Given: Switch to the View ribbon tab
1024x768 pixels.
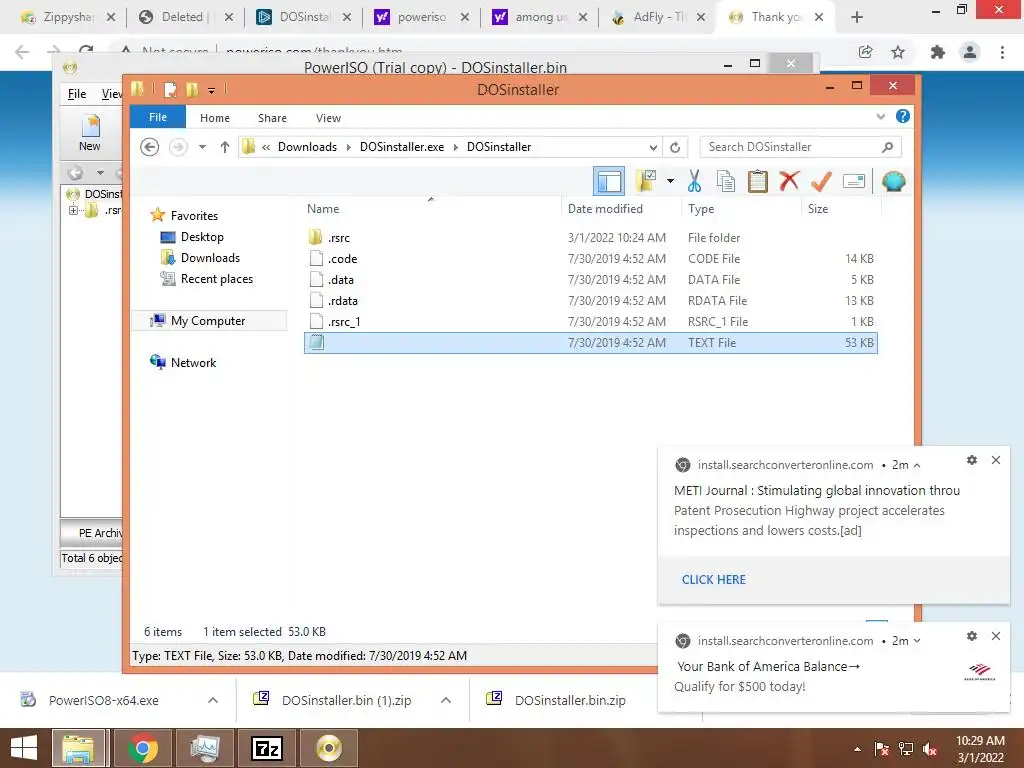Looking at the screenshot, I should [x=328, y=118].
